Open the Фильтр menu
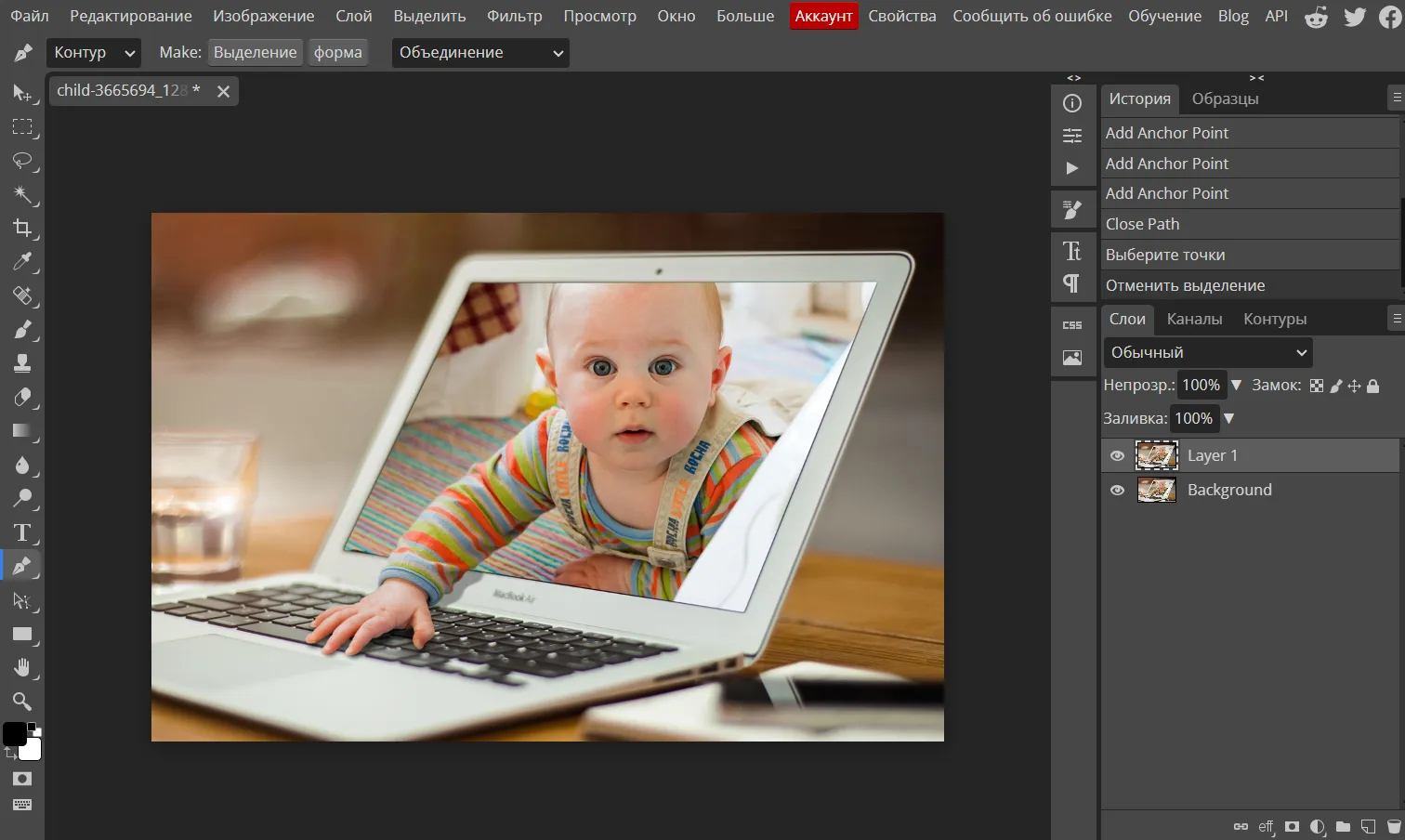The width and height of the screenshot is (1405, 840). click(x=514, y=16)
